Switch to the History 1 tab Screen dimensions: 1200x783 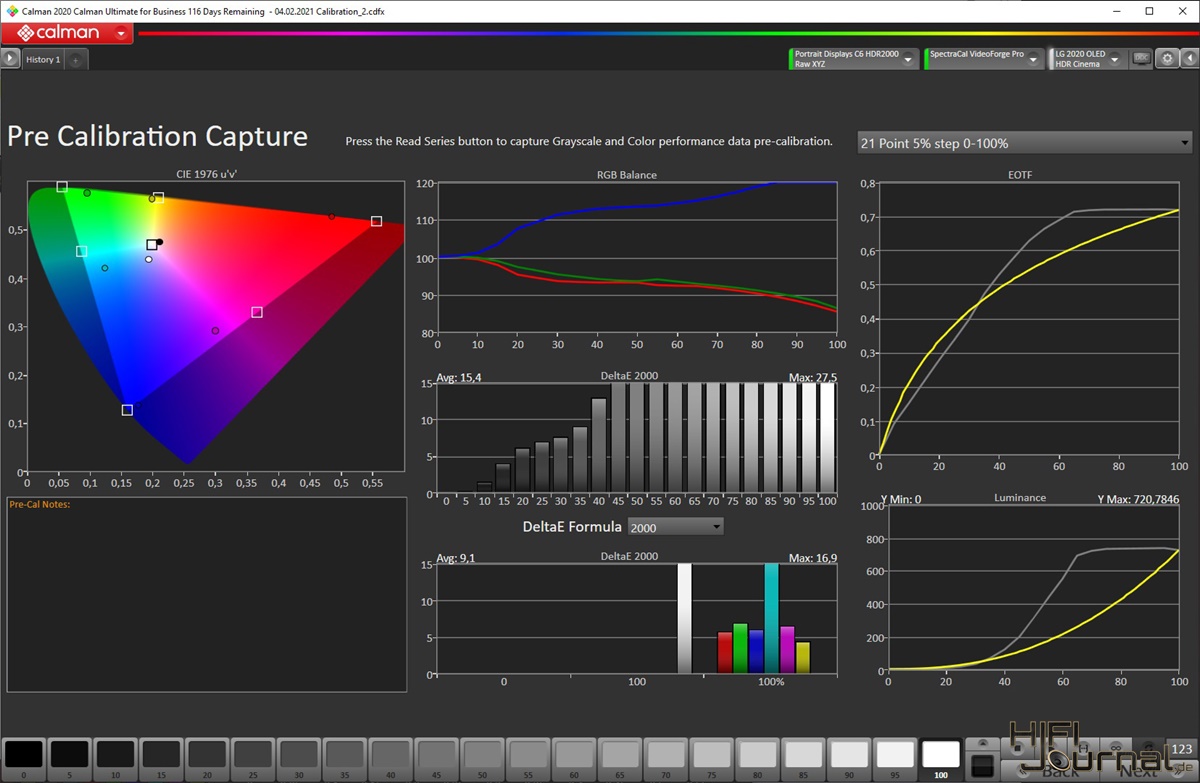tap(43, 60)
